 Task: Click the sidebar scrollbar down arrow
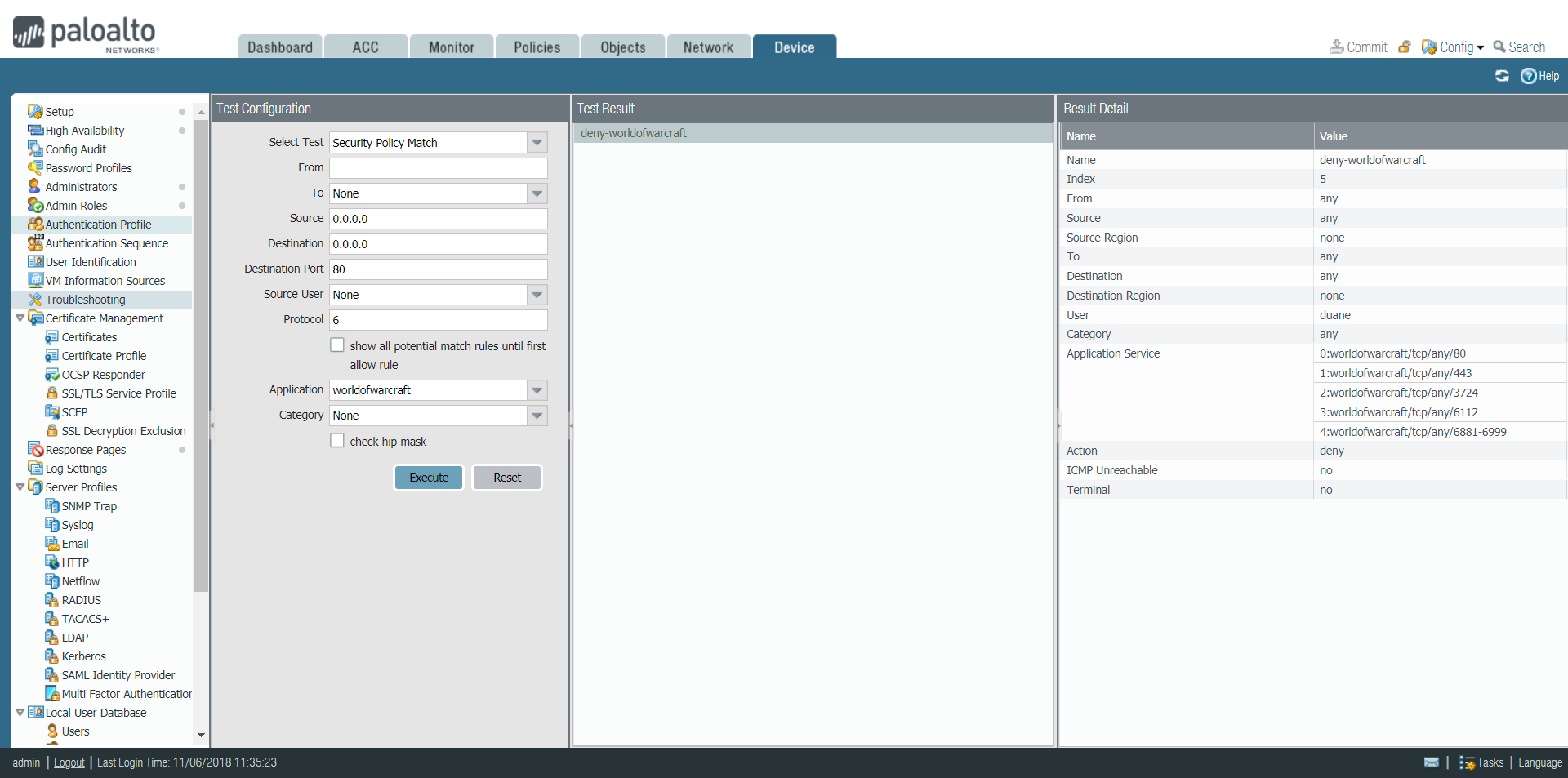[x=201, y=735]
